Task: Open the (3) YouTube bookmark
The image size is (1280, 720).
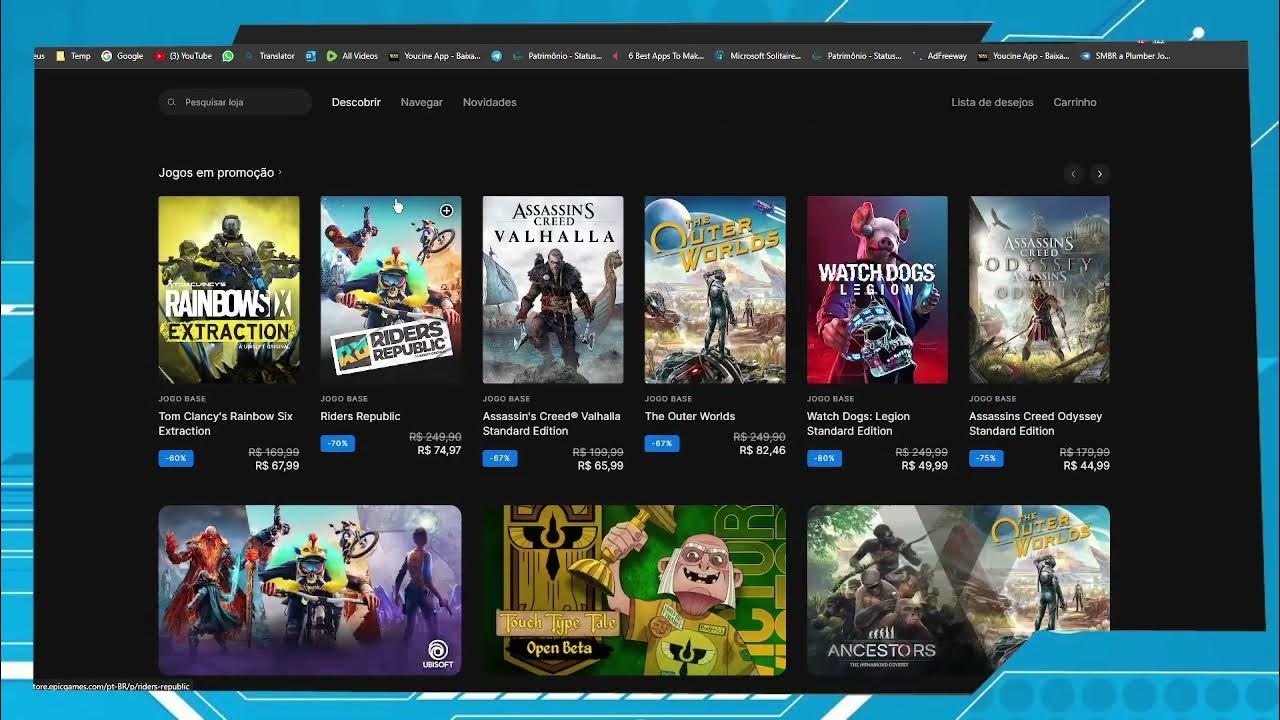Action: coord(183,56)
